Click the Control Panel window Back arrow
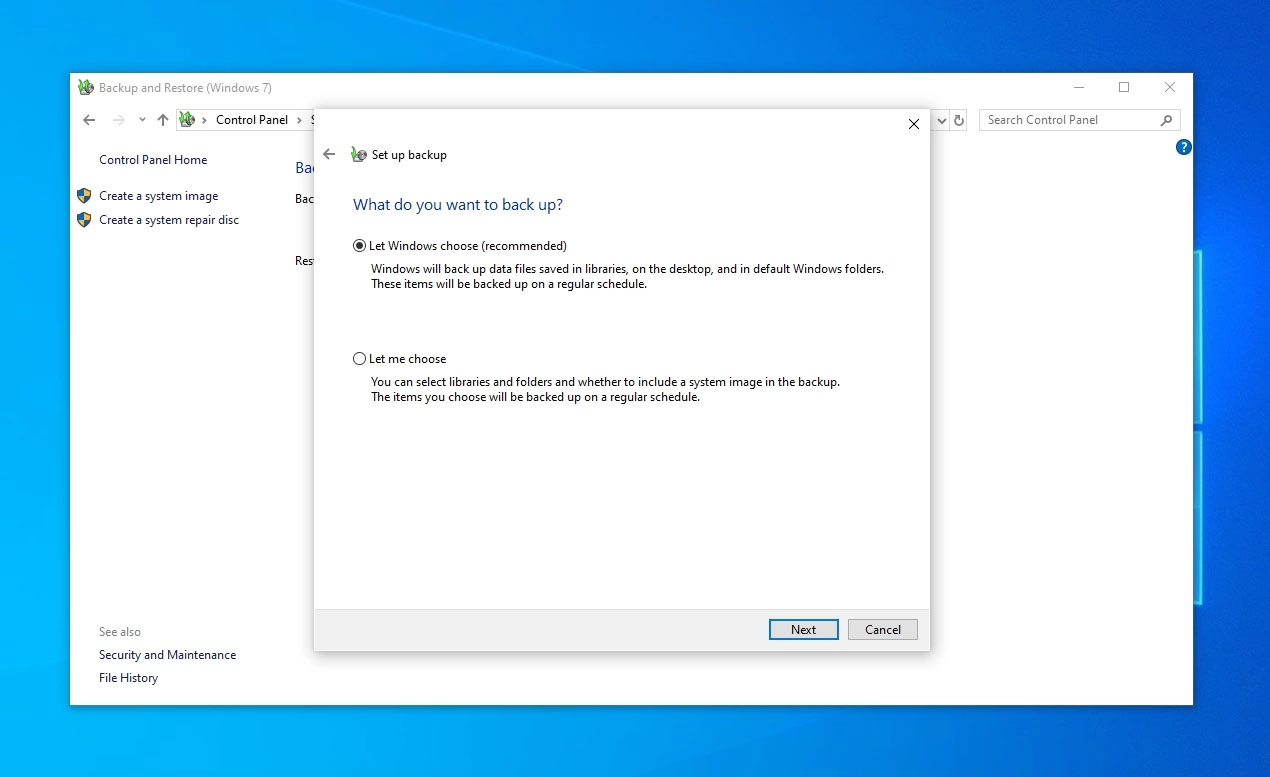The width and height of the screenshot is (1270, 777). click(89, 120)
